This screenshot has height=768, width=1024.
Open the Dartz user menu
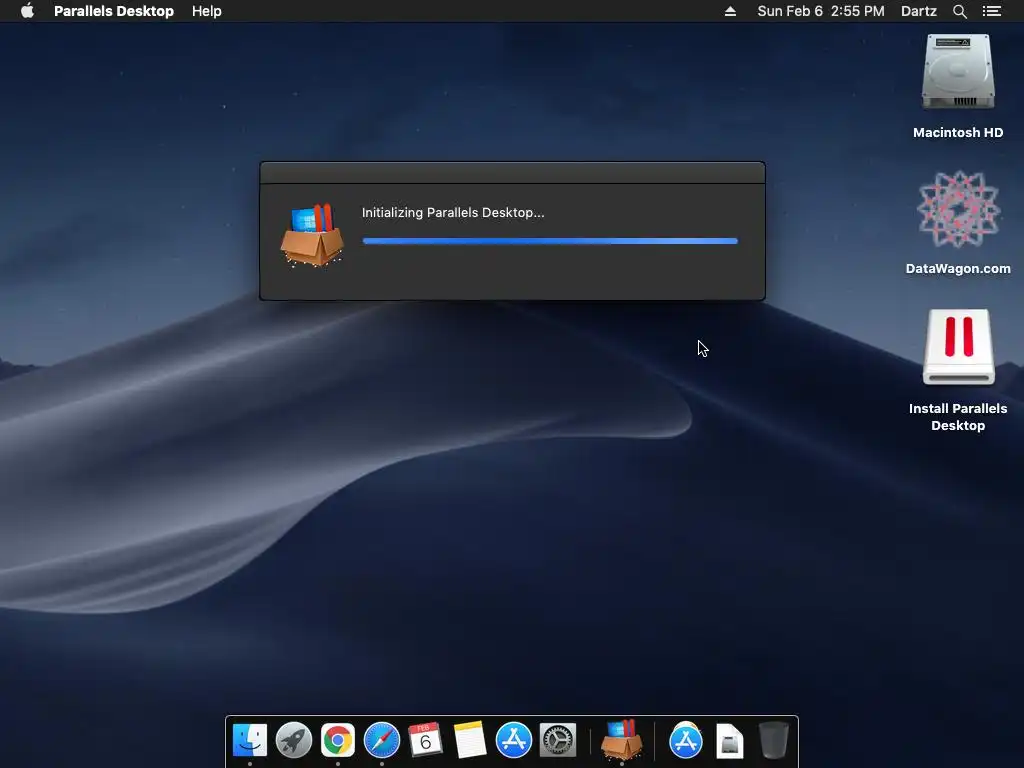(918, 11)
